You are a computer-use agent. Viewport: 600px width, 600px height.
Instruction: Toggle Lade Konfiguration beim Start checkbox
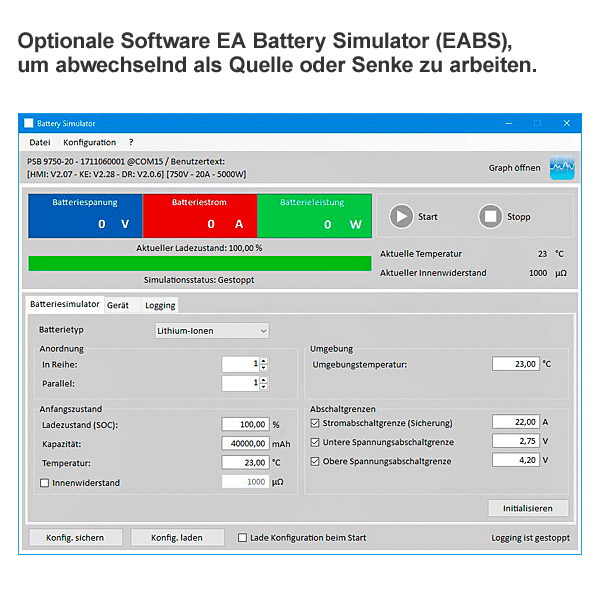point(243,537)
